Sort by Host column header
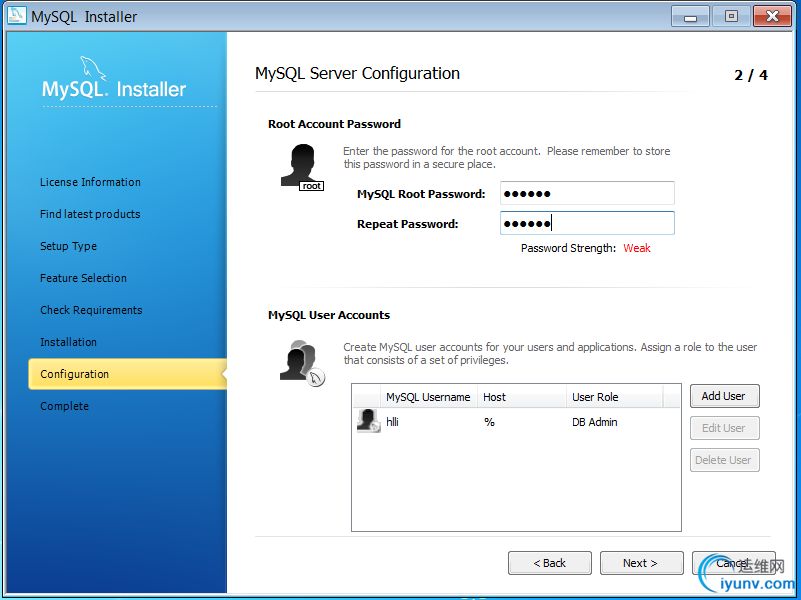Image resolution: width=801 pixels, height=600 pixels. pos(522,397)
